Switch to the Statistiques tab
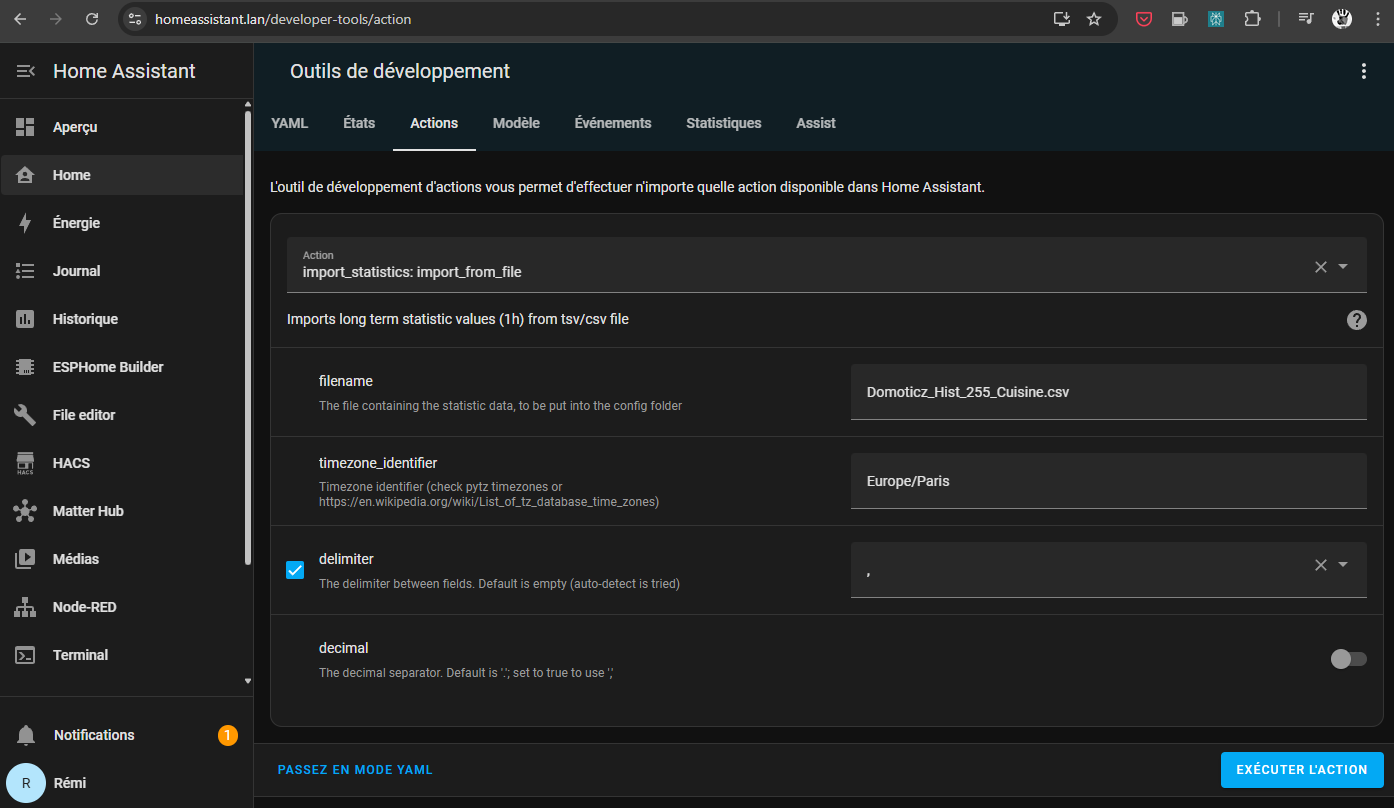 pyautogui.click(x=724, y=123)
